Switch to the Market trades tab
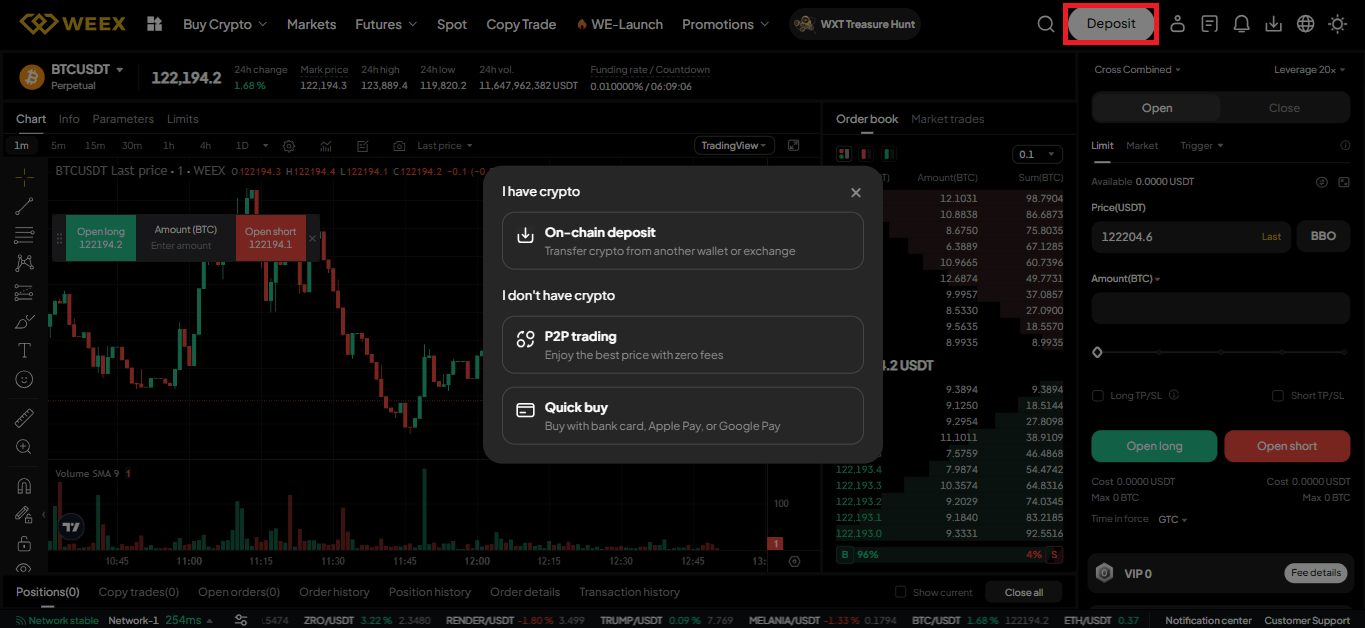Screen dimensions: 1365x628 947,119
